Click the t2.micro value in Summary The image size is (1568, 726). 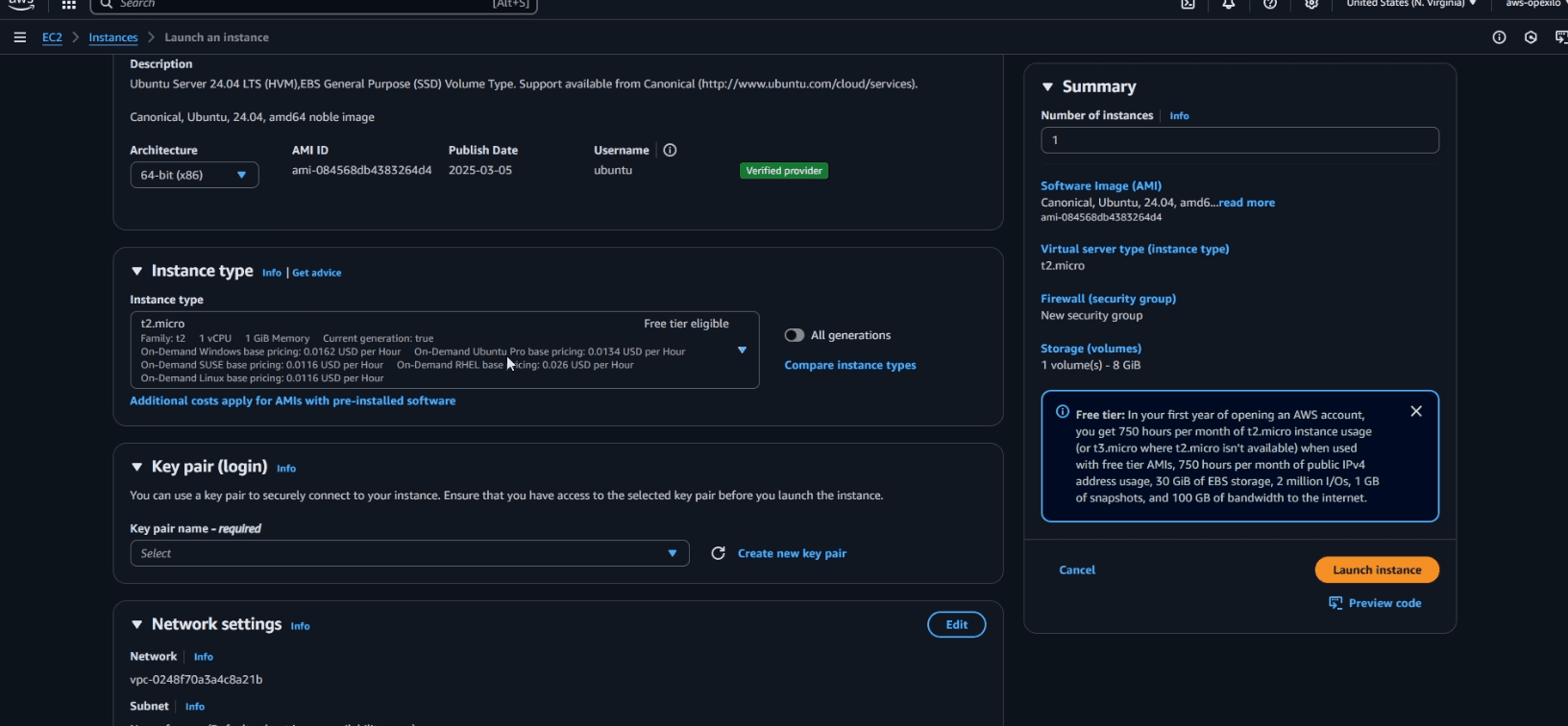(x=1063, y=266)
